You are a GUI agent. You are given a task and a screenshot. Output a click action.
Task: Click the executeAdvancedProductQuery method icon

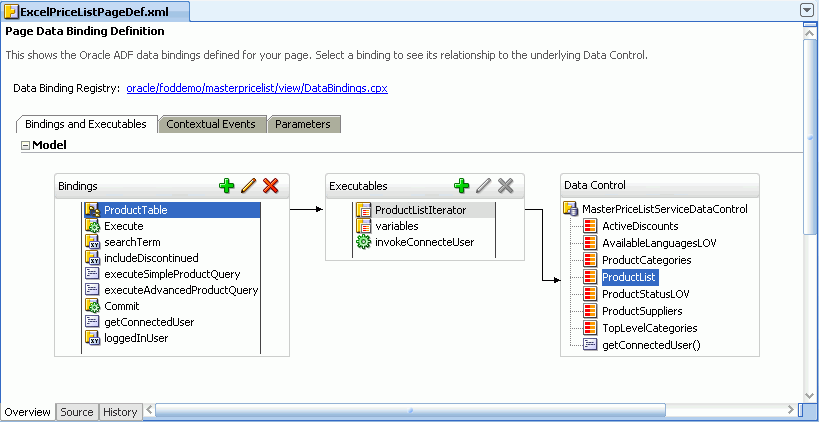coord(92,290)
